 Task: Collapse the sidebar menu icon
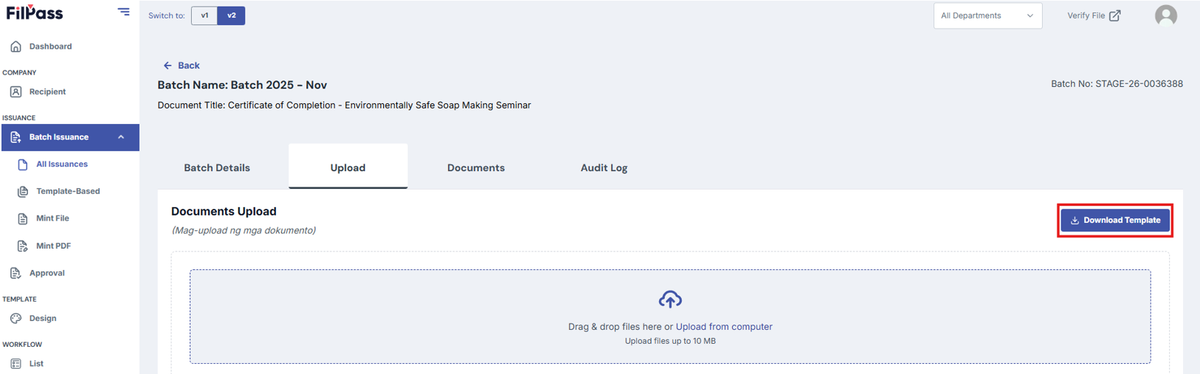(123, 12)
